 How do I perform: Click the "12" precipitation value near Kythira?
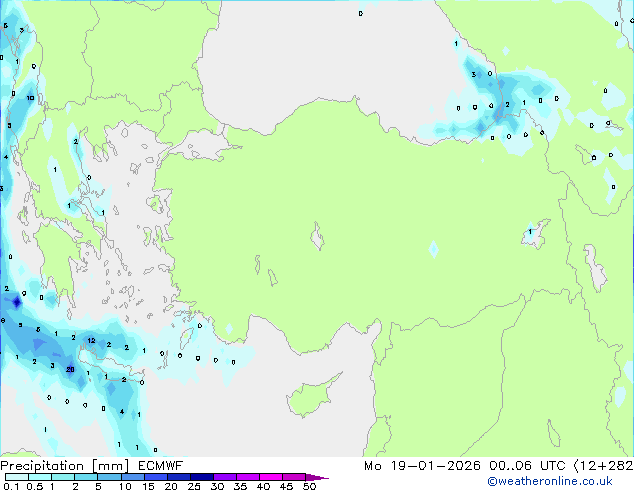point(91,340)
